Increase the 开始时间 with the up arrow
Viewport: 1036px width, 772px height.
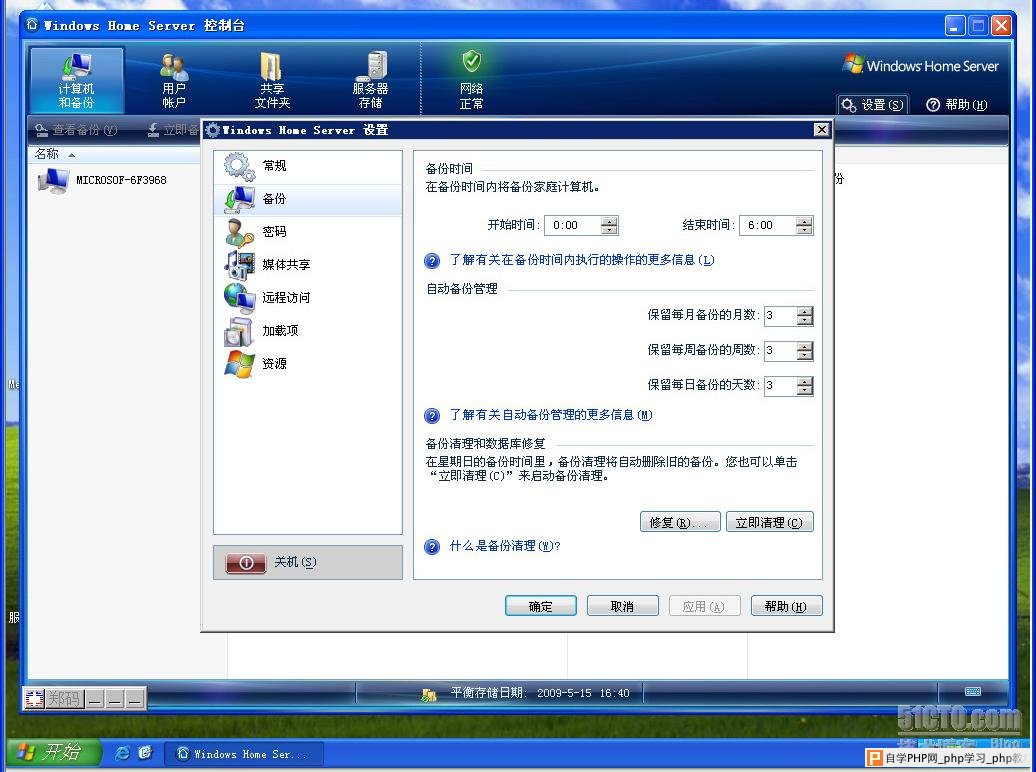(x=609, y=221)
